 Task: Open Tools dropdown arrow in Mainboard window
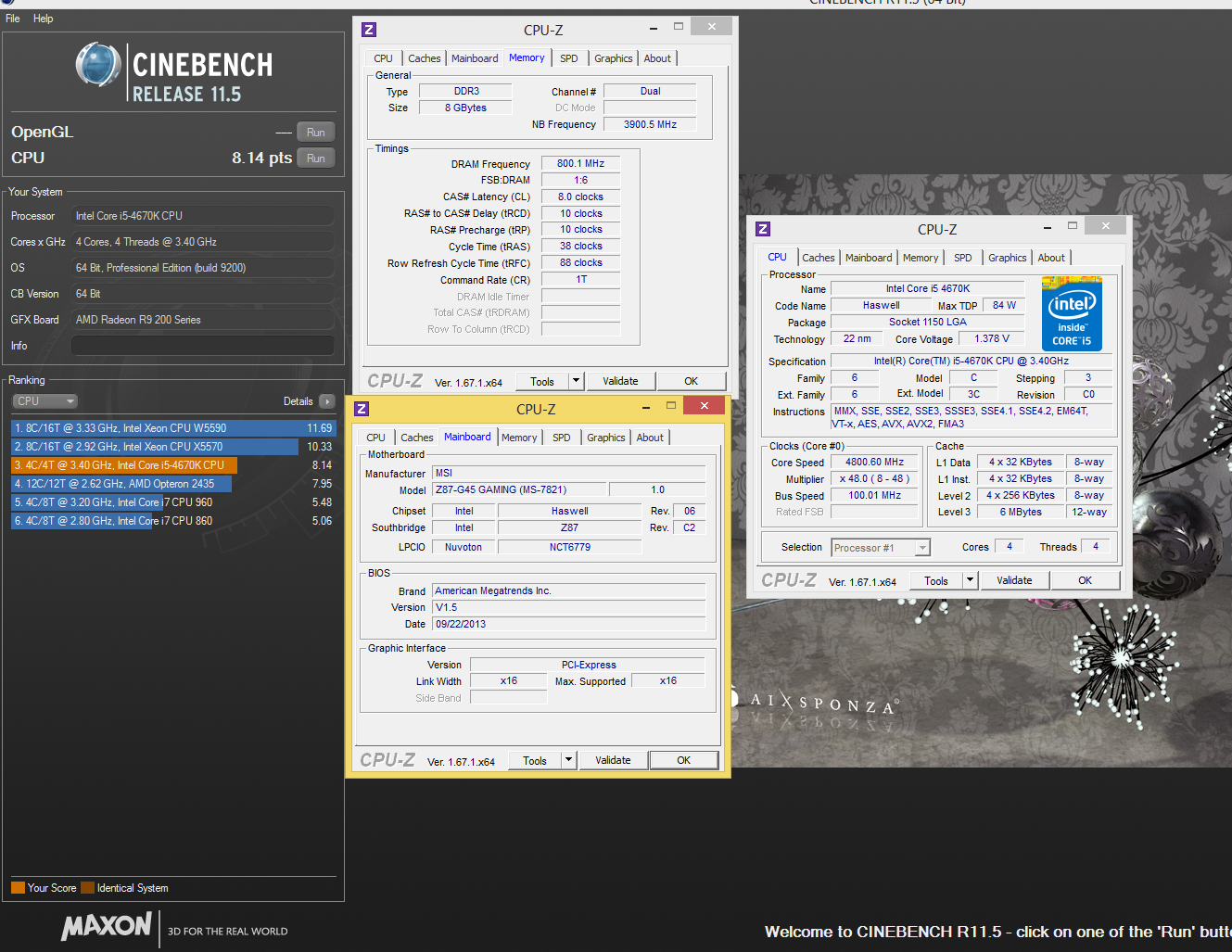568,760
